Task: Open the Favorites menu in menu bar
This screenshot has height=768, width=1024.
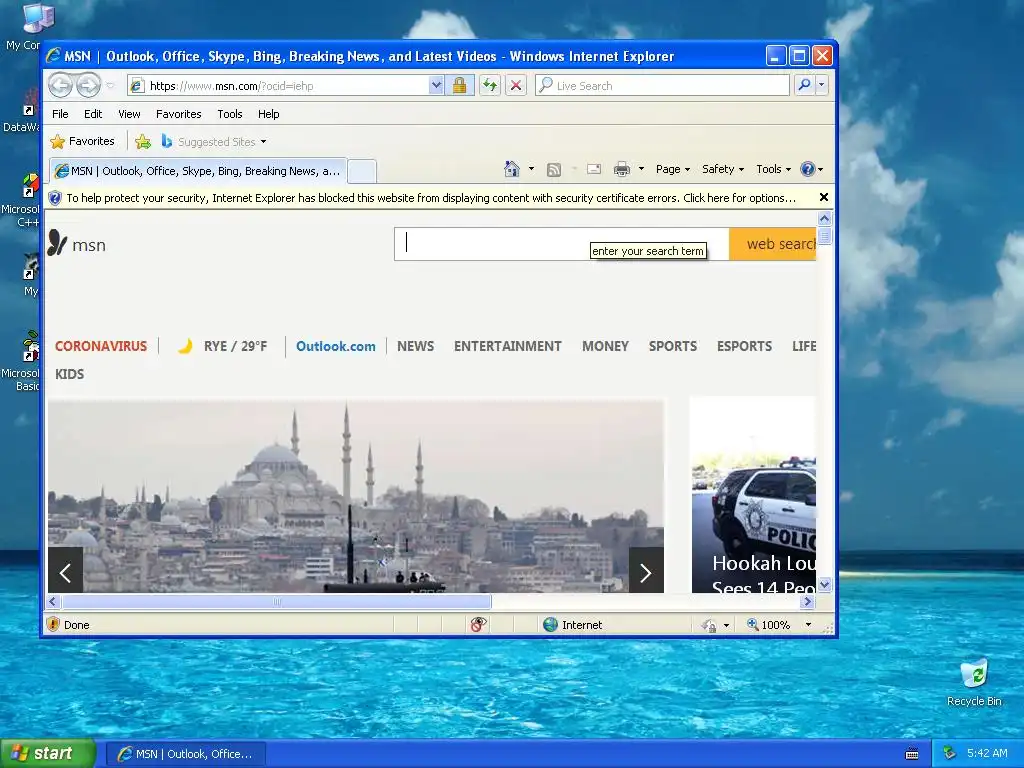Action: [178, 114]
